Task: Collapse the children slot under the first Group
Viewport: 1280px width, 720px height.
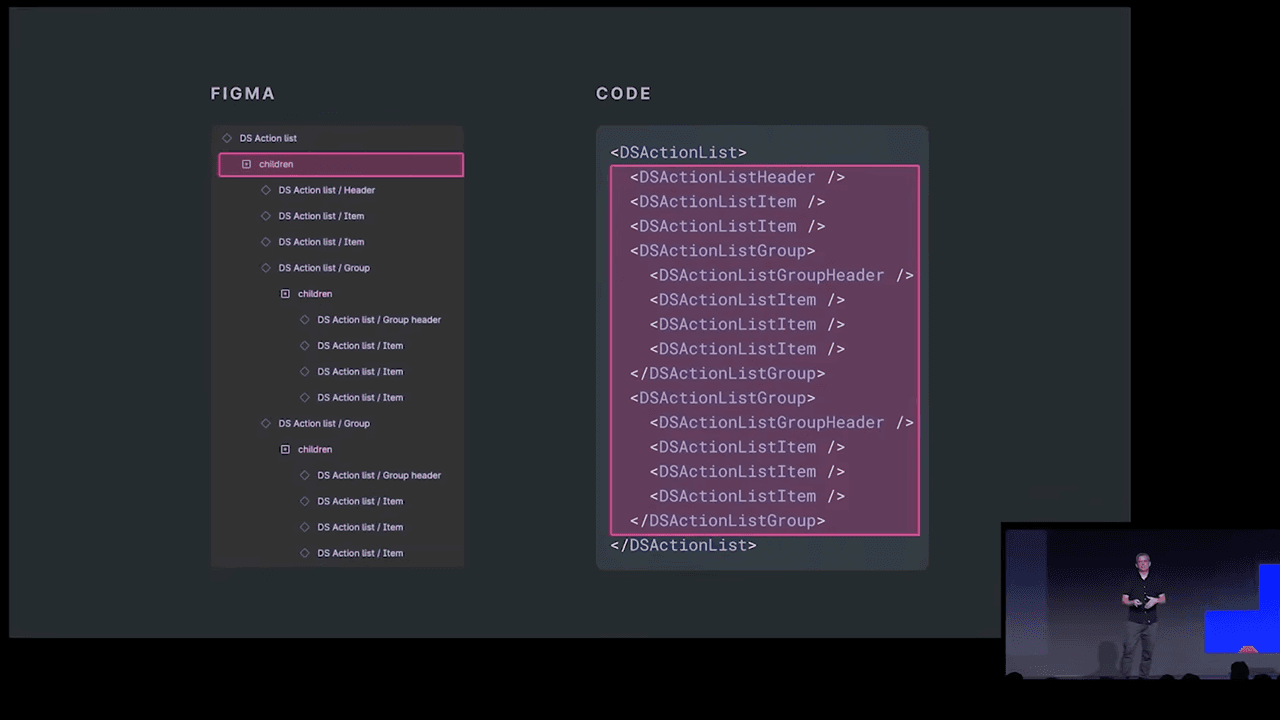Action: pos(285,293)
